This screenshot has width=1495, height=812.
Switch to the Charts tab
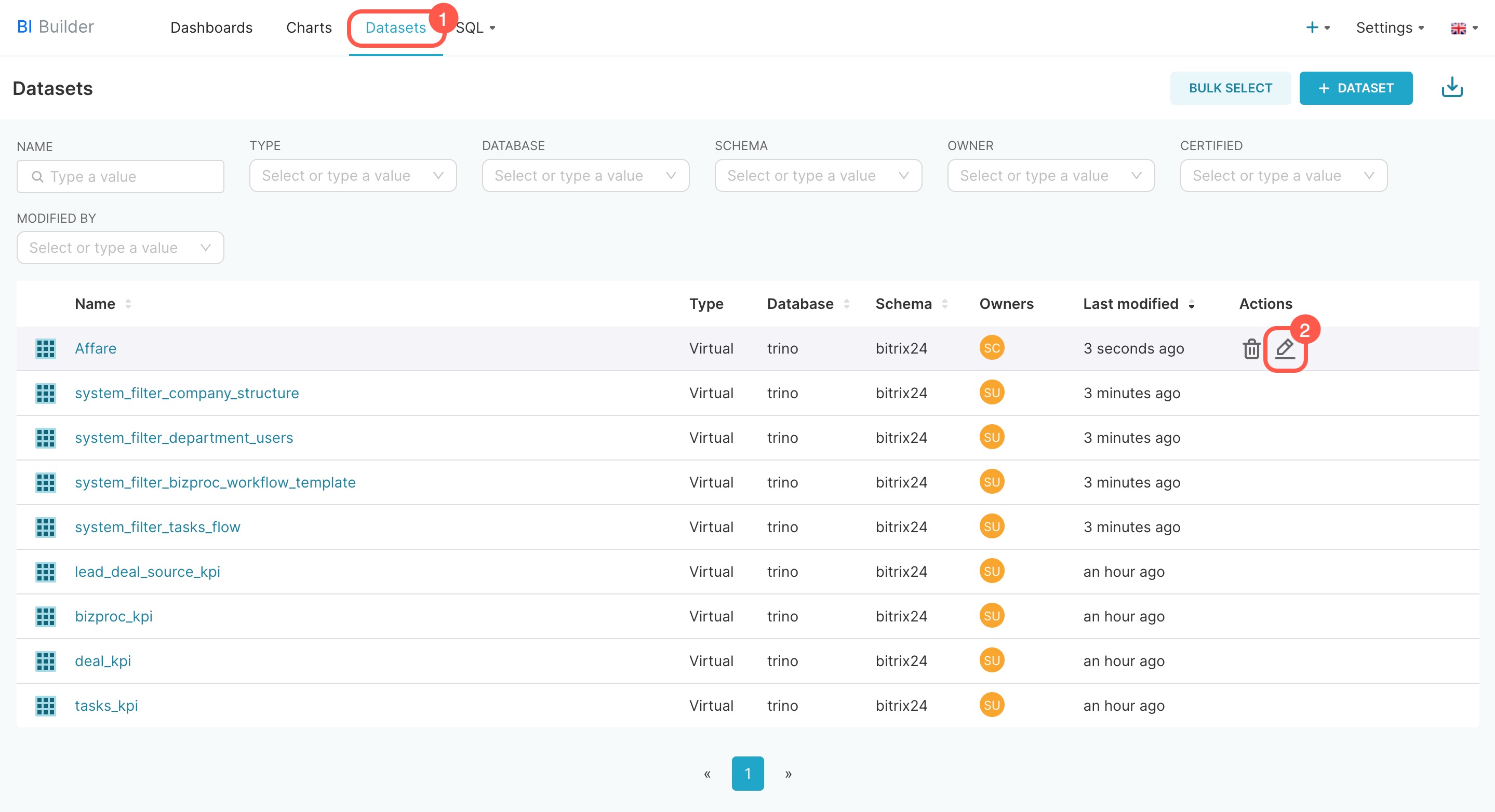click(309, 28)
